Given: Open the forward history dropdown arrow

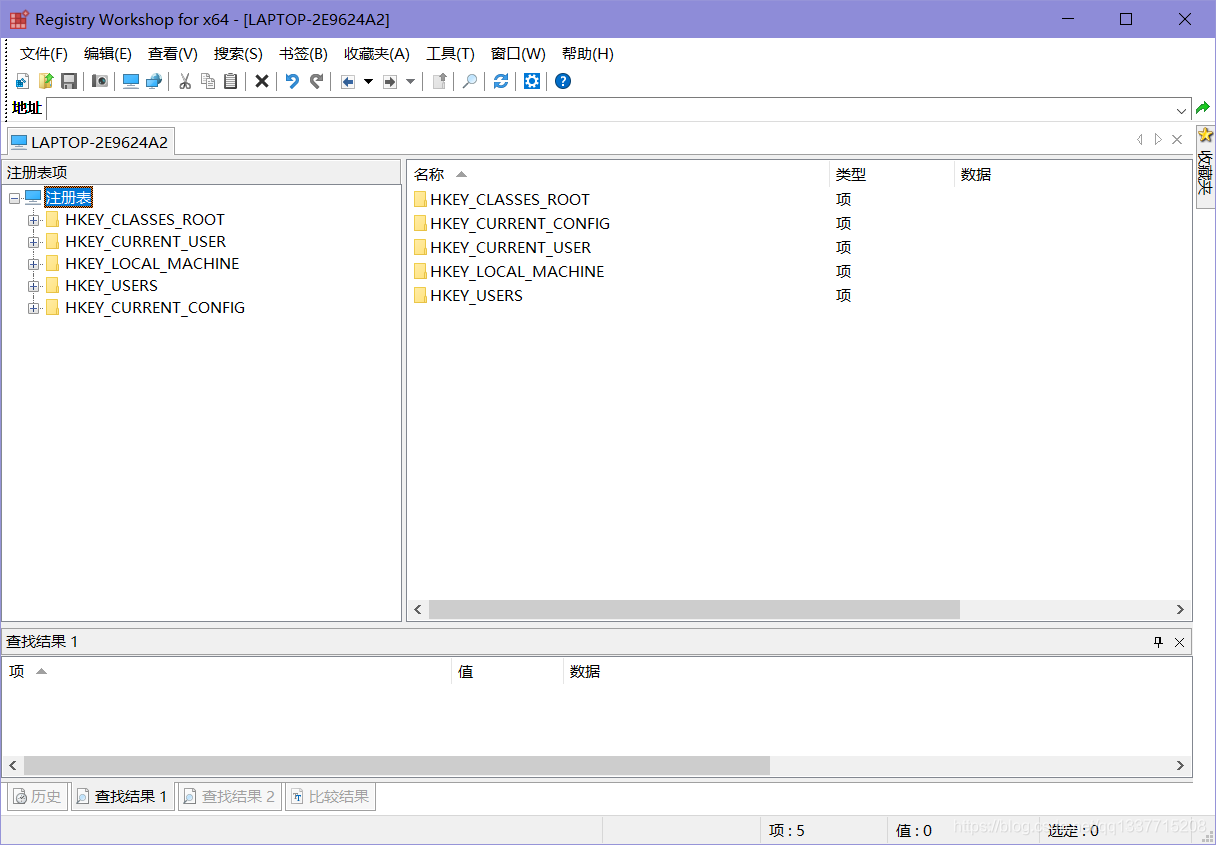Looking at the screenshot, I should tap(410, 81).
